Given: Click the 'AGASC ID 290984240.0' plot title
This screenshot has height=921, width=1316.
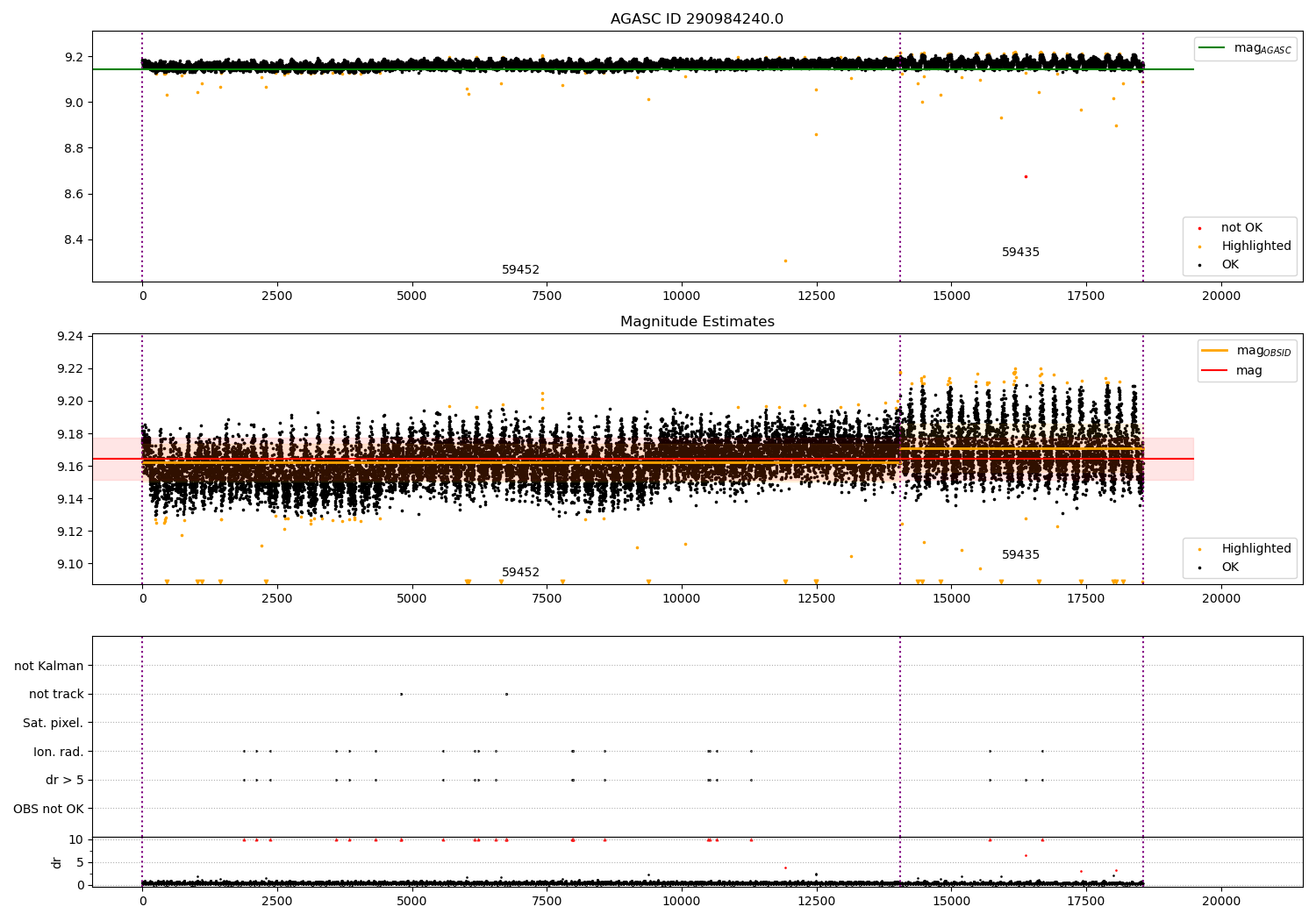Looking at the screenshot, I should click(x=697, y=19).
